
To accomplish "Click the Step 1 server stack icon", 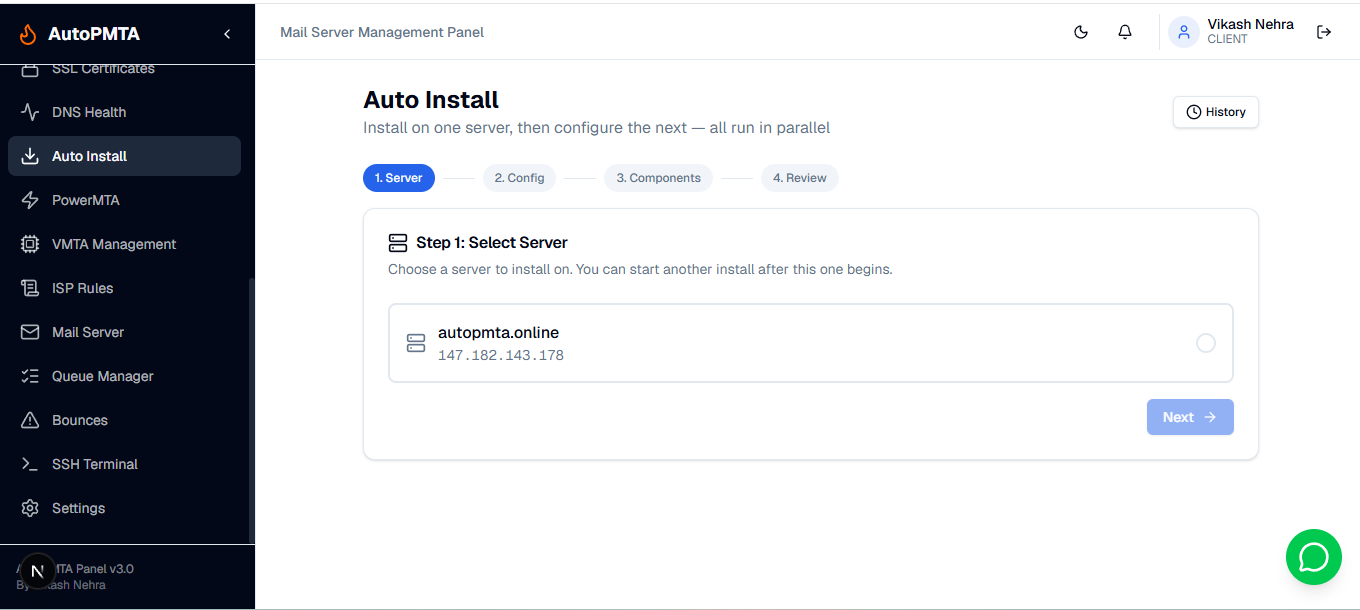I will coord(398,242).
